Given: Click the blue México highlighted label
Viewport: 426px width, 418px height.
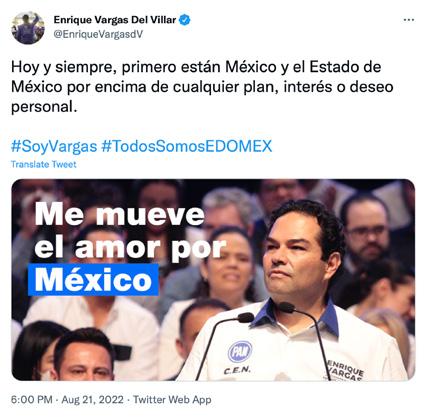Looking at the screenshot, I should click(93, 279).
